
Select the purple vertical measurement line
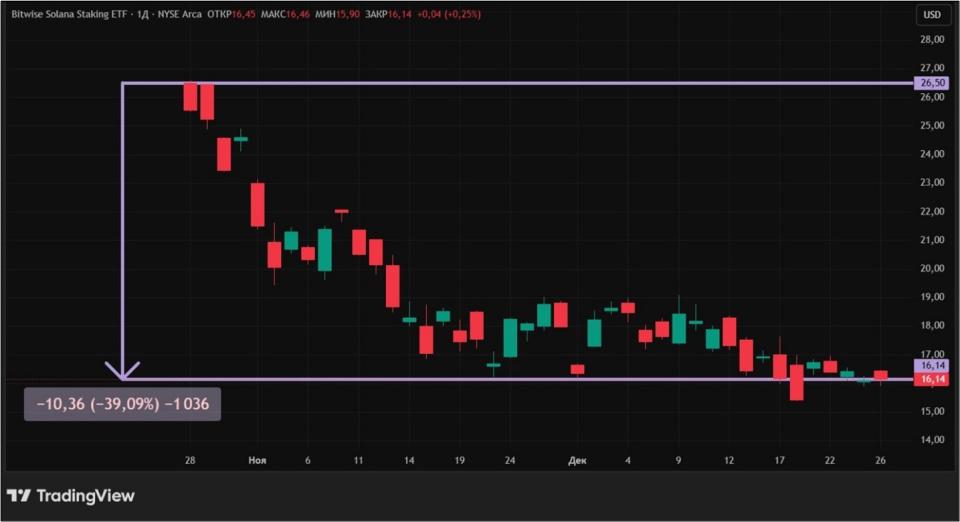[122, 230]
